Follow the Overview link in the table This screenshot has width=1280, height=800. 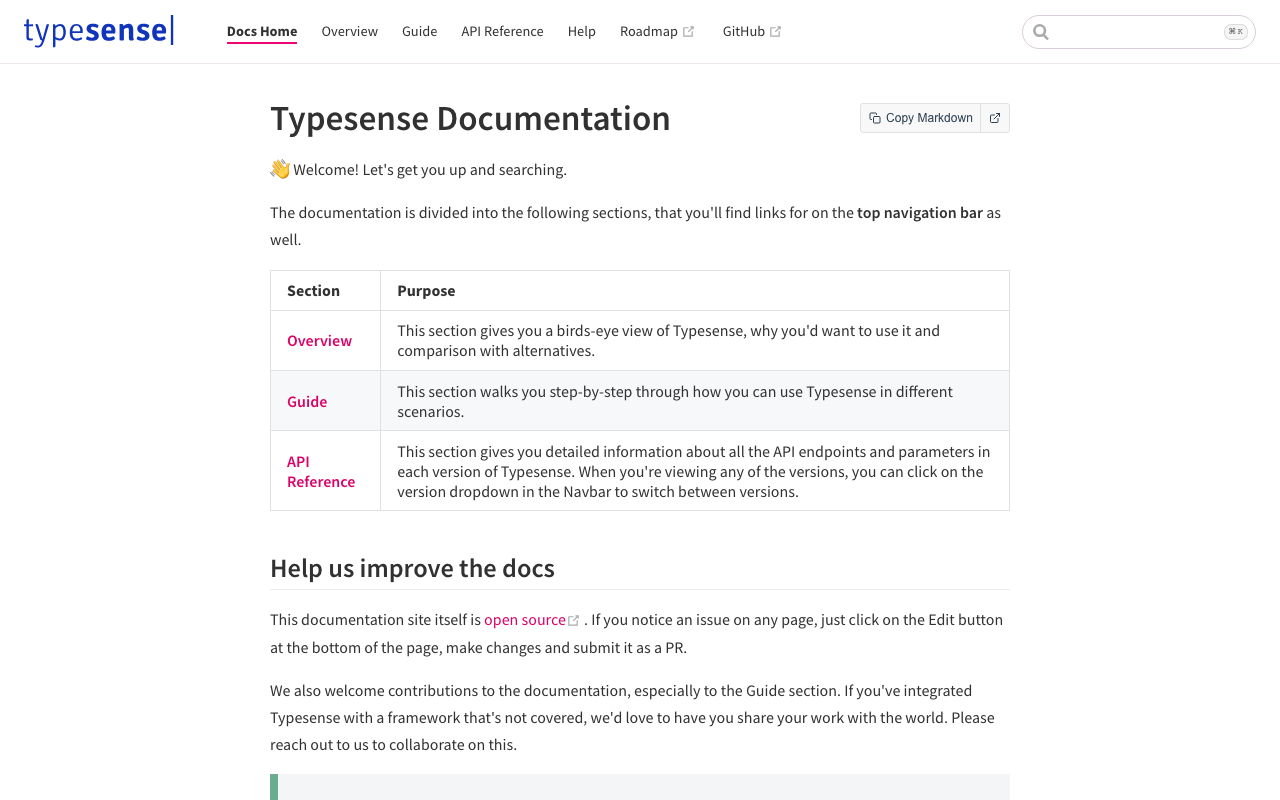pos(319,340)
